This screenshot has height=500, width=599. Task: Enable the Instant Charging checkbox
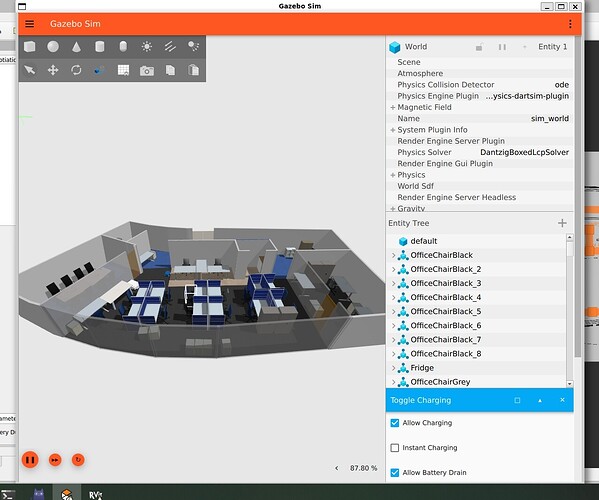pyautogui.click(x=395, y=448)
